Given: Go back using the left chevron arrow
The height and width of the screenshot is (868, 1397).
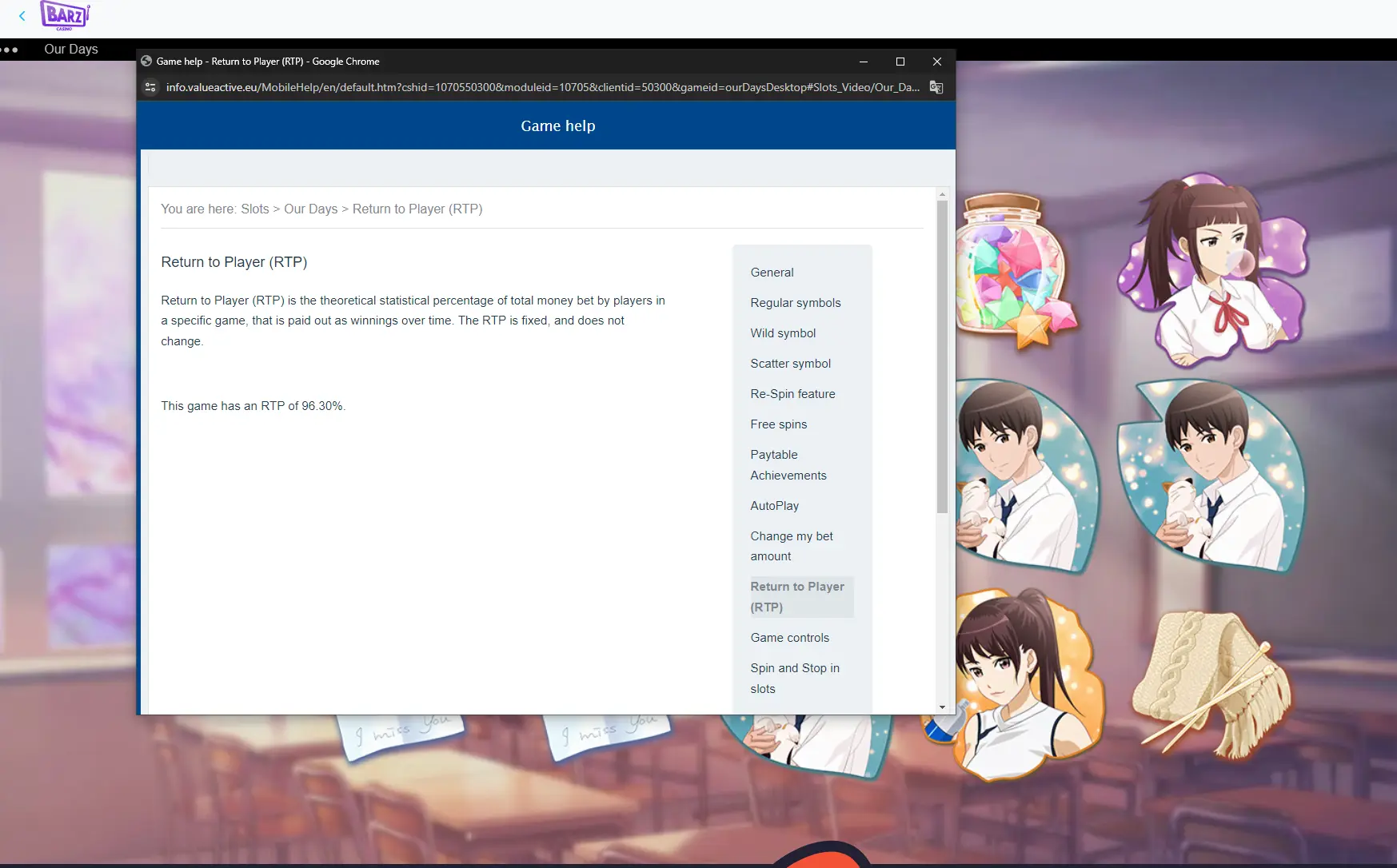Looking at the screenshot, I should [22, 16].
